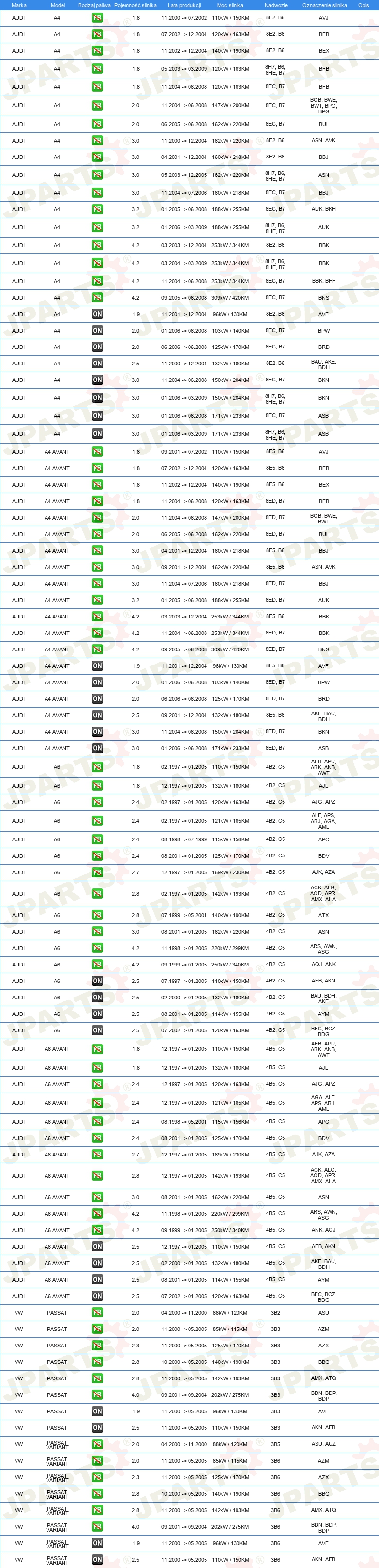This screenshot has height=1568, width=379.
Task: Click diesel ON icon in A6 4B2 AYM row
Action: pos(97,1014)
